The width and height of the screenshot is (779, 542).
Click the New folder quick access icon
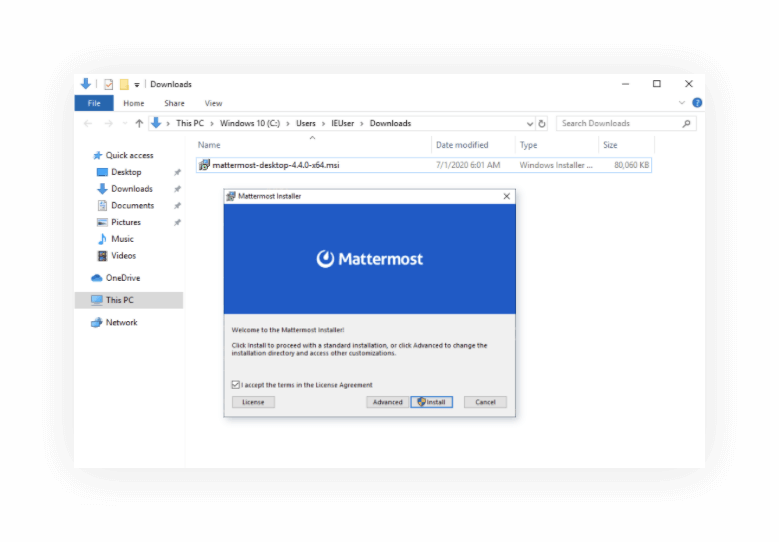click(124, 84)
